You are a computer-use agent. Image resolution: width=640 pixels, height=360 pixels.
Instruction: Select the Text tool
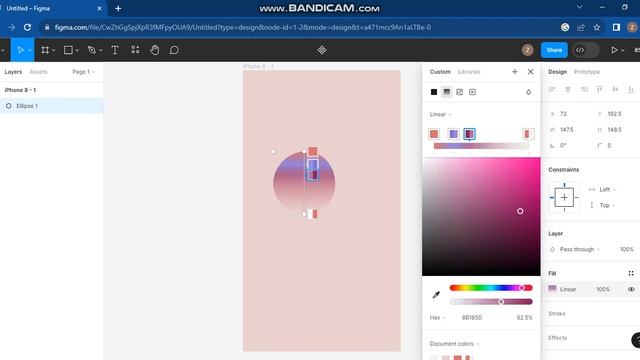[x=115, y=50]
